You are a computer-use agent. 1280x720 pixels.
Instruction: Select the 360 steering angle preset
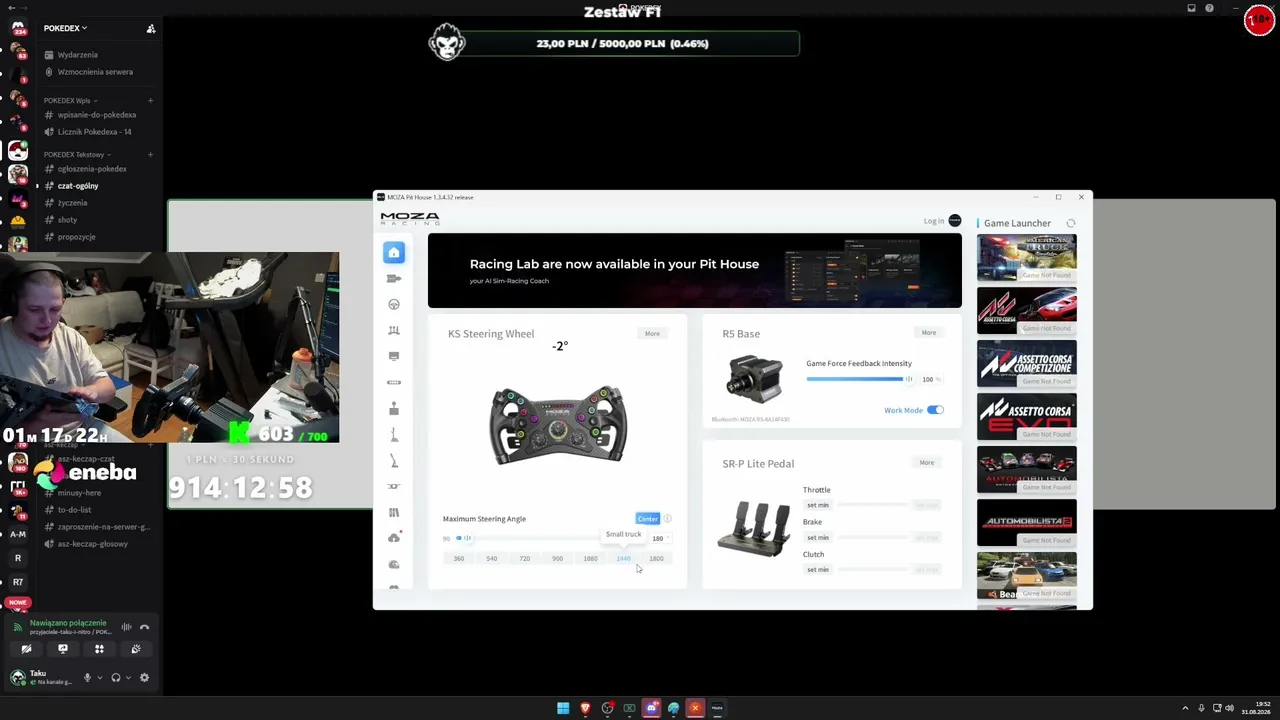pyautogui.click(x=459, y=558)
